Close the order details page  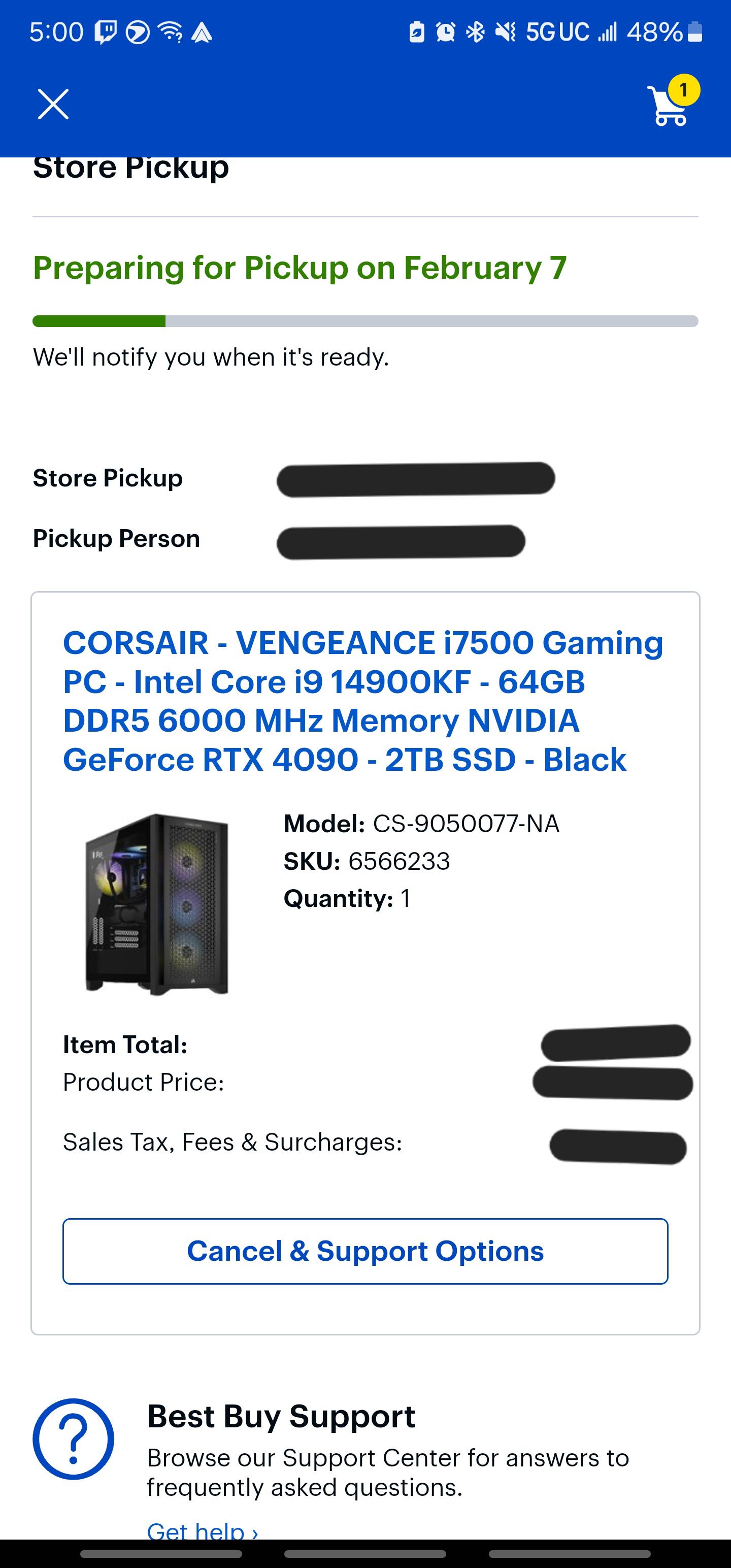click(x=53, y=104)
